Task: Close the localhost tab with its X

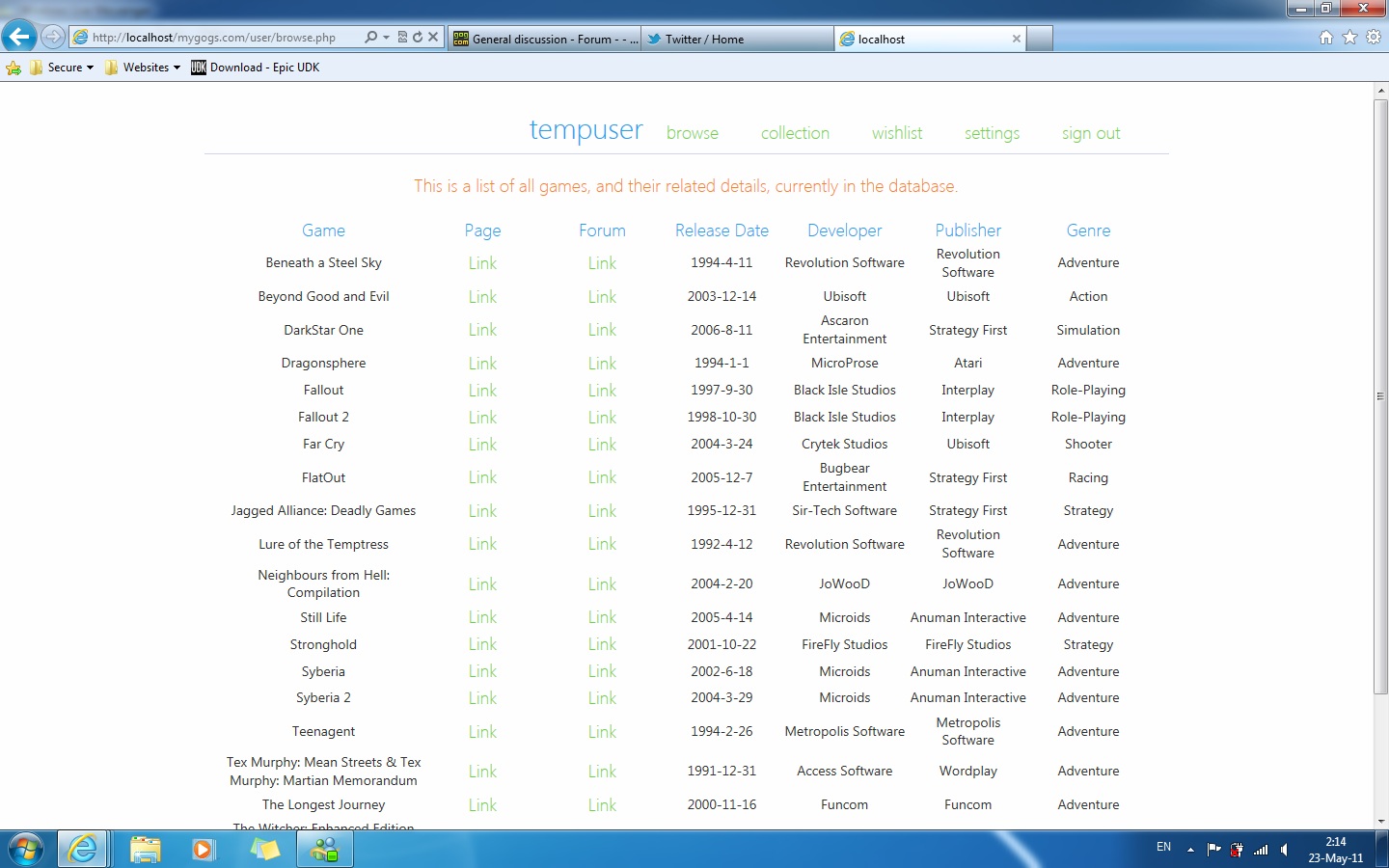Action: pyautogui.click(x=1016, y=39)
